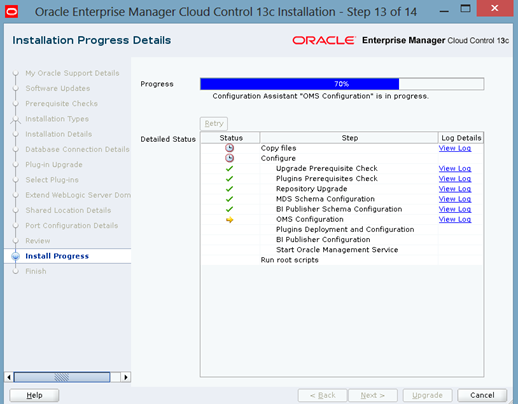Screen dimensions: 518x404
Task: Click the Oracle red logo icon in title bar
Action: point(12,12)
